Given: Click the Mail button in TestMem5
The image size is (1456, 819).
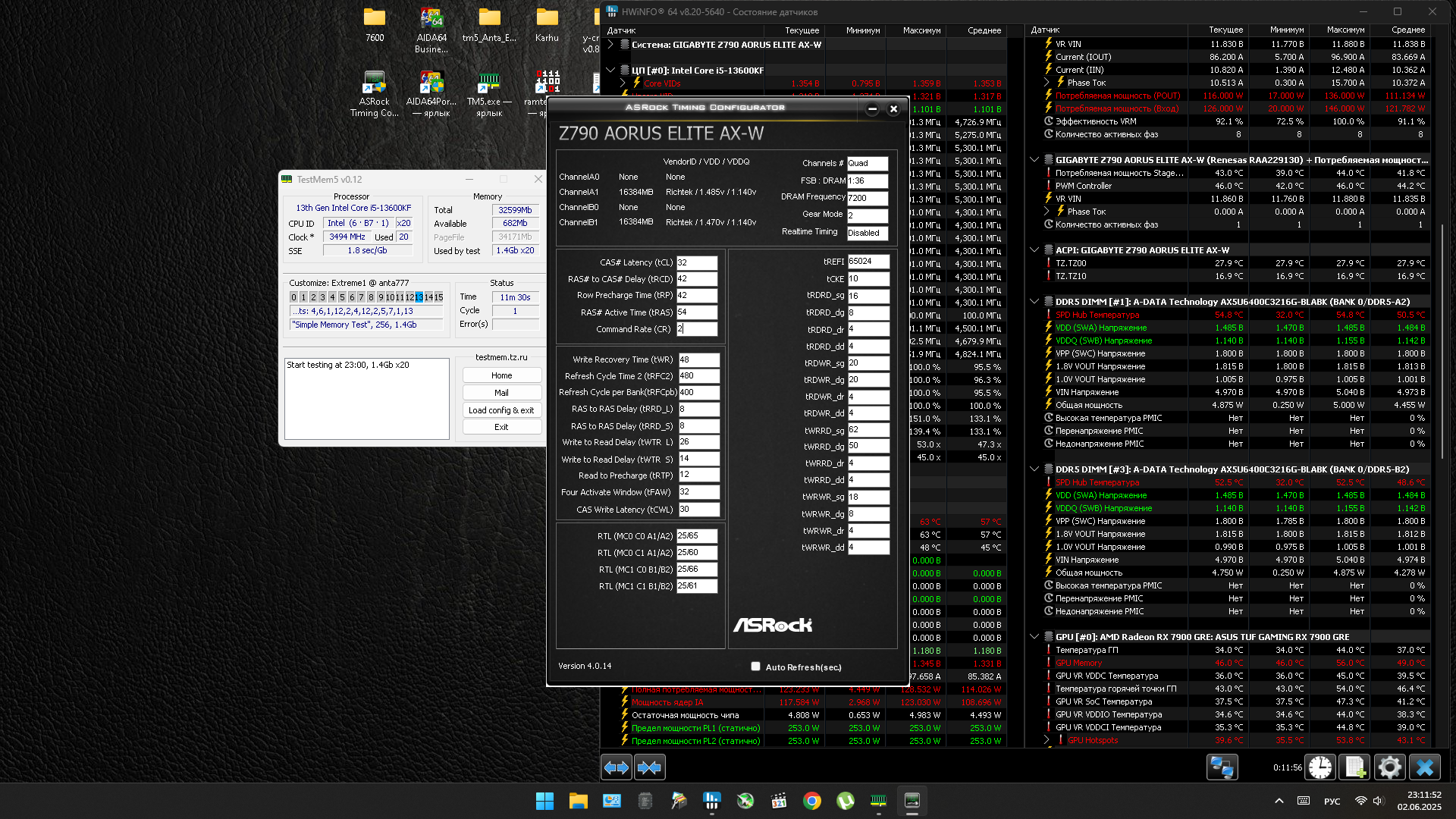Looking at the screenshot, I should 501,393.
